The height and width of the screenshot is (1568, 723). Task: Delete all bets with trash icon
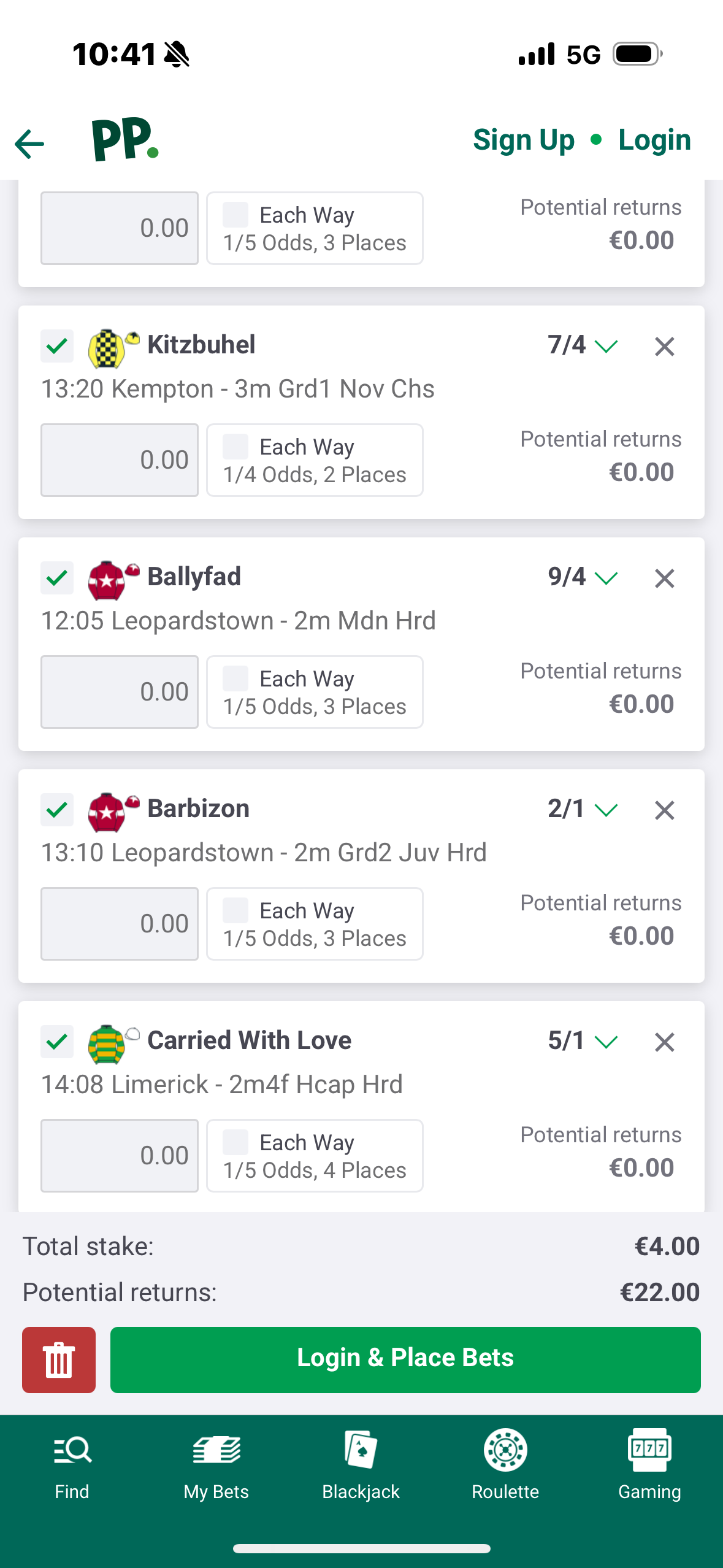pos(59,1359)
